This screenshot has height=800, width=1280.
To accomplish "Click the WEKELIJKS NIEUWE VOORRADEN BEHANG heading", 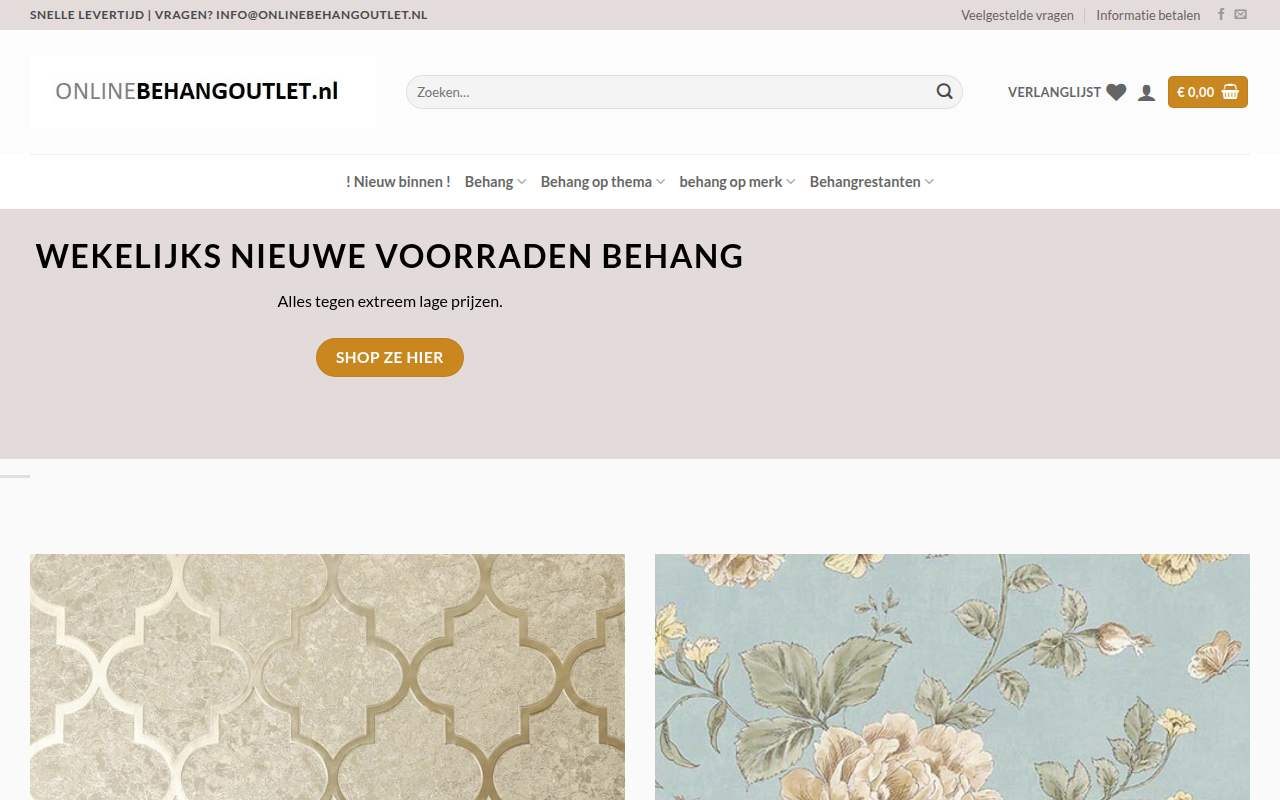I will pos(390,256).
